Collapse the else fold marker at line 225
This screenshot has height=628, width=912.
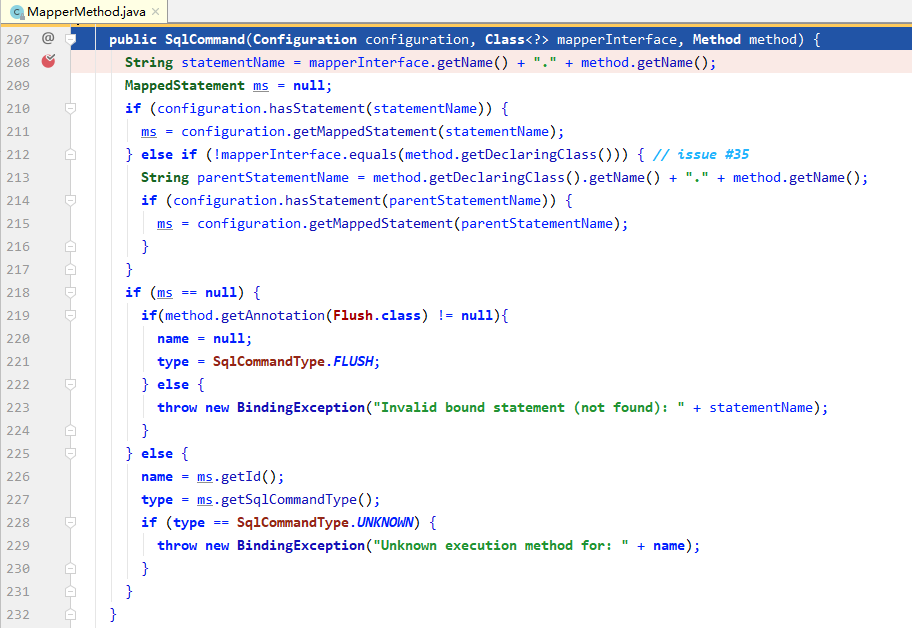click(x=70, y=453)
